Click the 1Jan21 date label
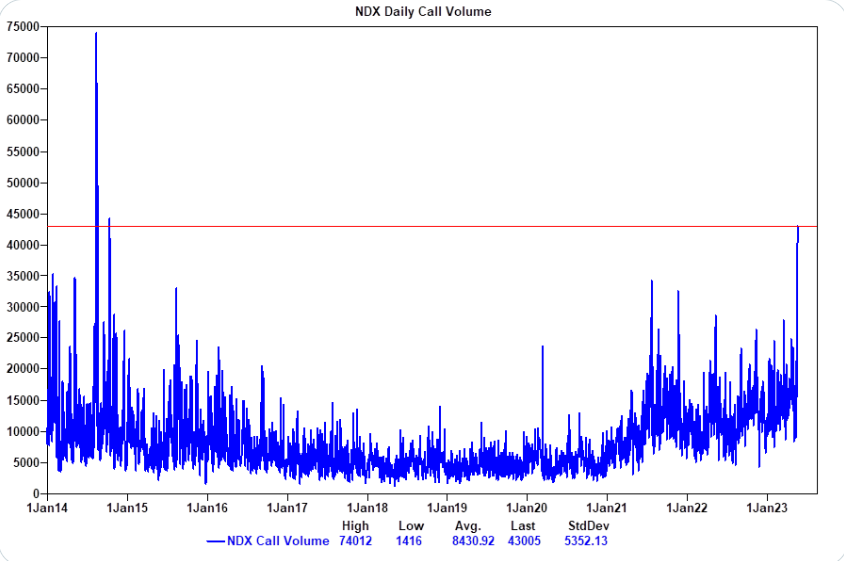Screen dimensions: 844x561 click(x=607, y=508)
